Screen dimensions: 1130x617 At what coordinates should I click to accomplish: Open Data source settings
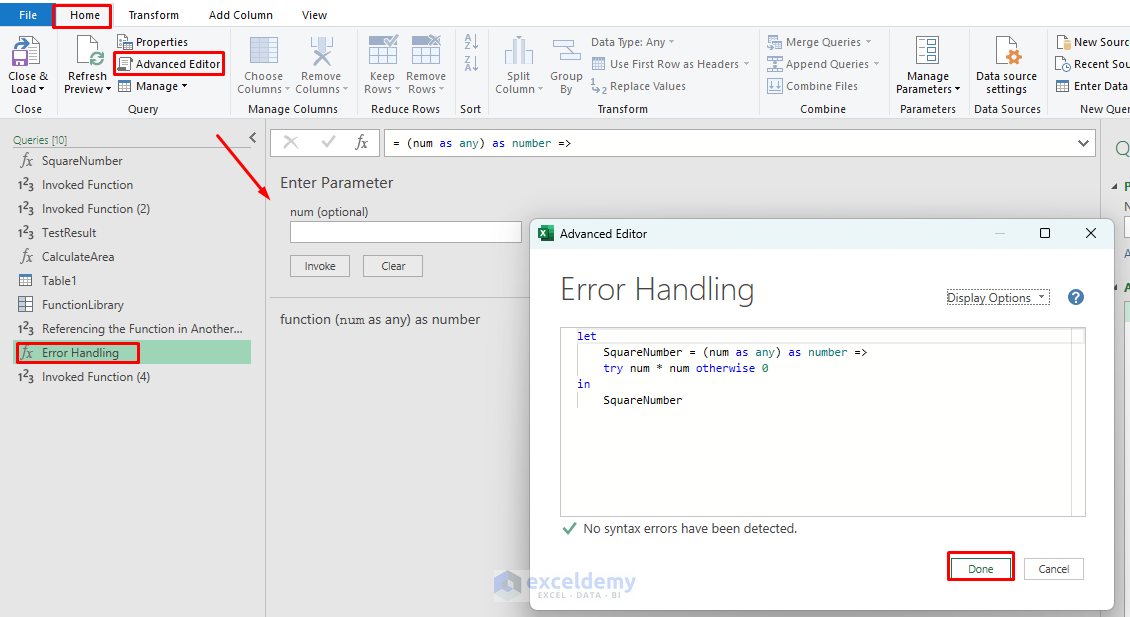pyautogui.click(x=1006, y=65)
